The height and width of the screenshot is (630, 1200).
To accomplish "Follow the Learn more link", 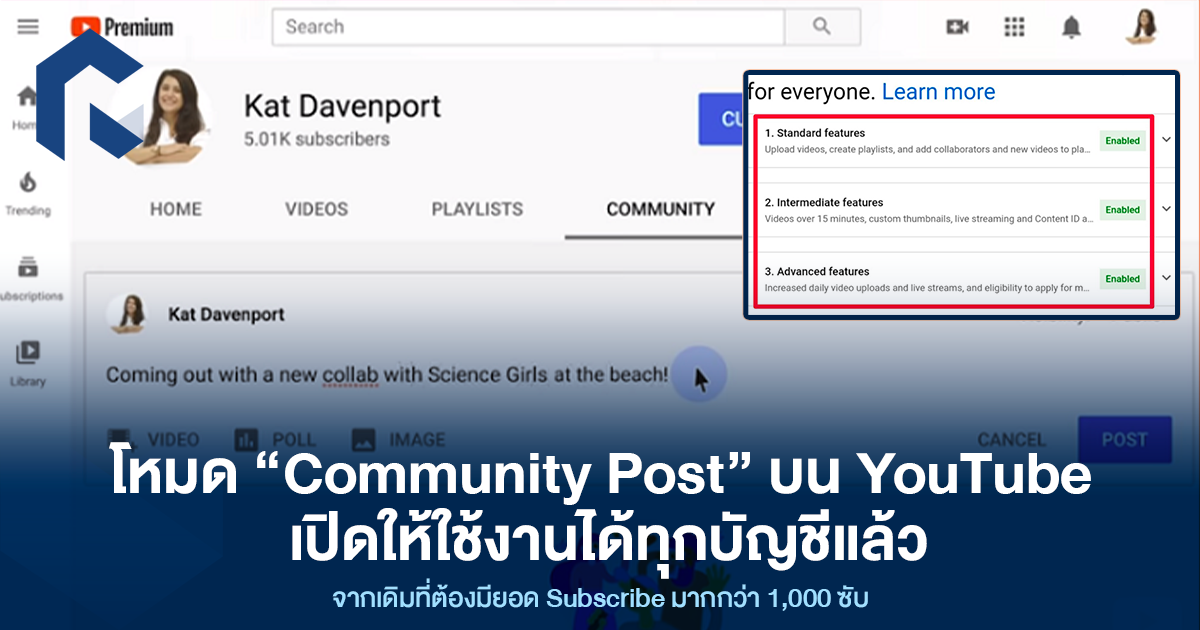I will point(938,92).
